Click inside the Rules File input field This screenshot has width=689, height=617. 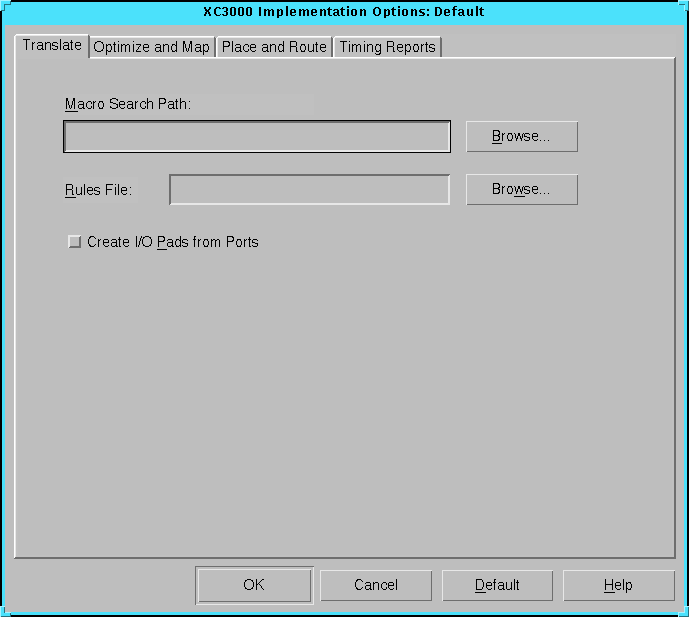[309, 190]
